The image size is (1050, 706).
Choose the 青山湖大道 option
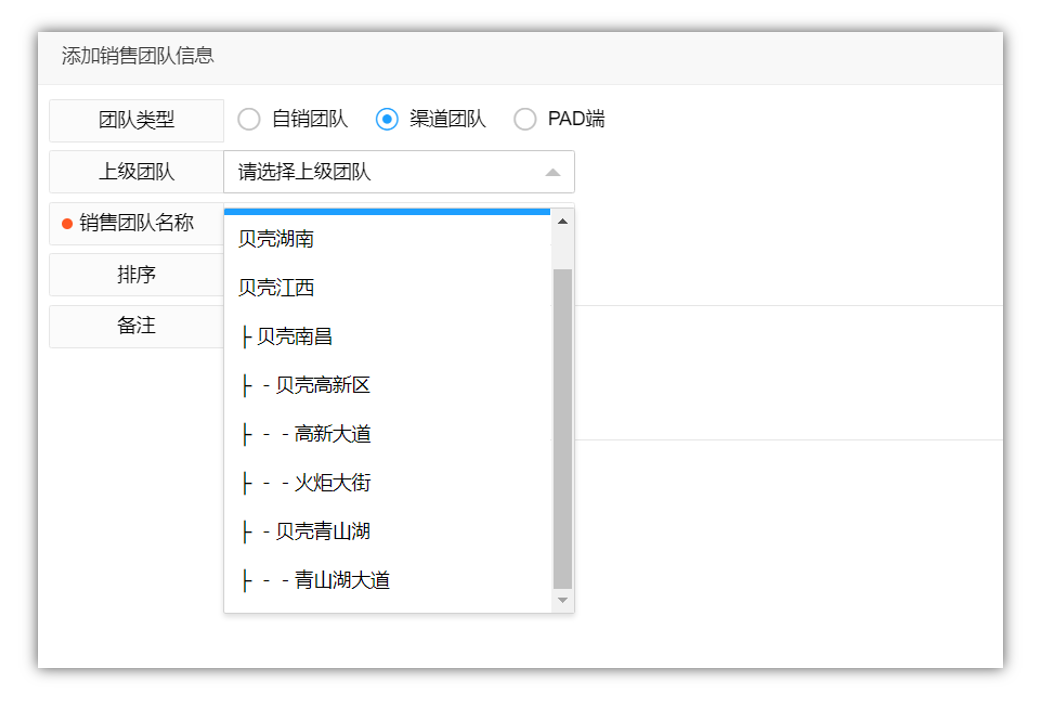(387, 580)
